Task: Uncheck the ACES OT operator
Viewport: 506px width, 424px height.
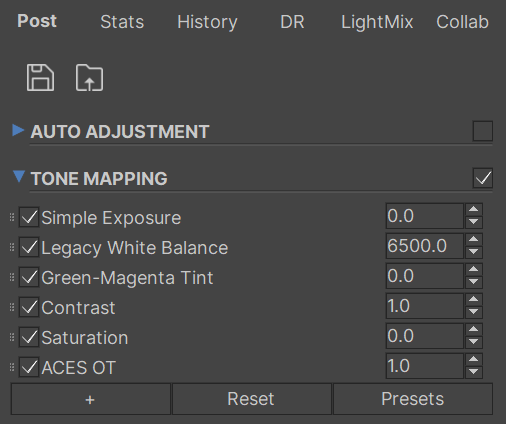Action: pos(29,367)
